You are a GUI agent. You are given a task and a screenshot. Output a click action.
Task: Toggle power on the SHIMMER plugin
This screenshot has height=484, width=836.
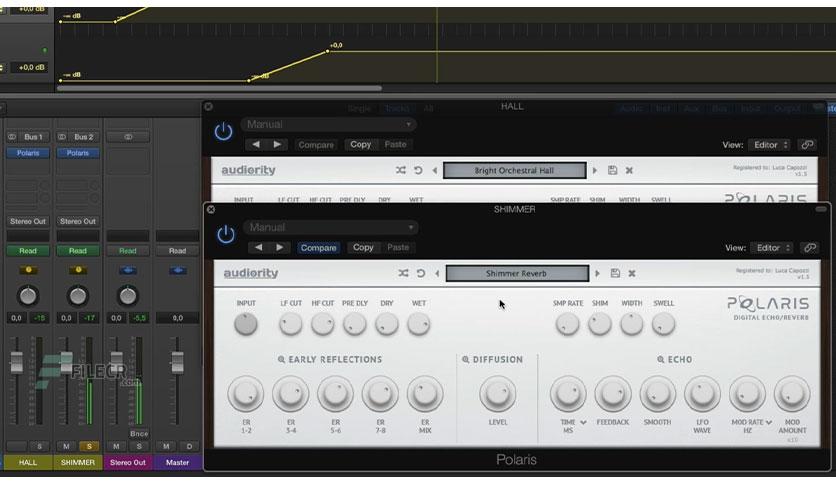point(226,235)
